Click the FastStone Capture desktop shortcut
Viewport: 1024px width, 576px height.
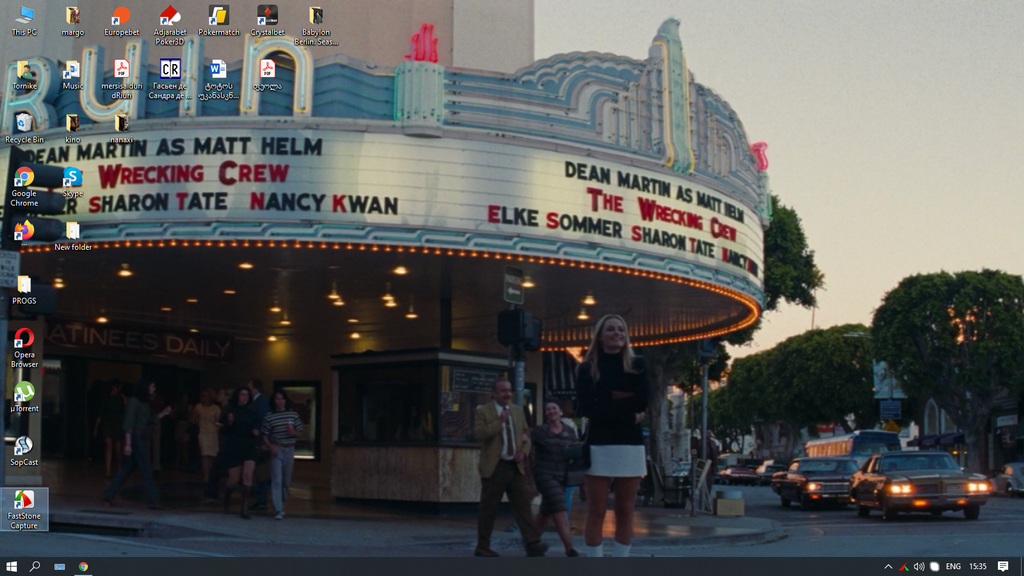(24, 509)
